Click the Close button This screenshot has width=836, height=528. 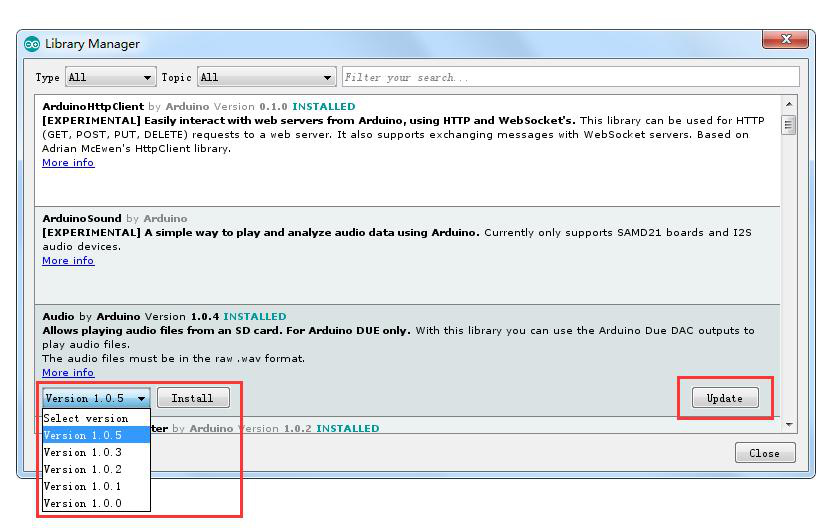click(x=765, y=453)
